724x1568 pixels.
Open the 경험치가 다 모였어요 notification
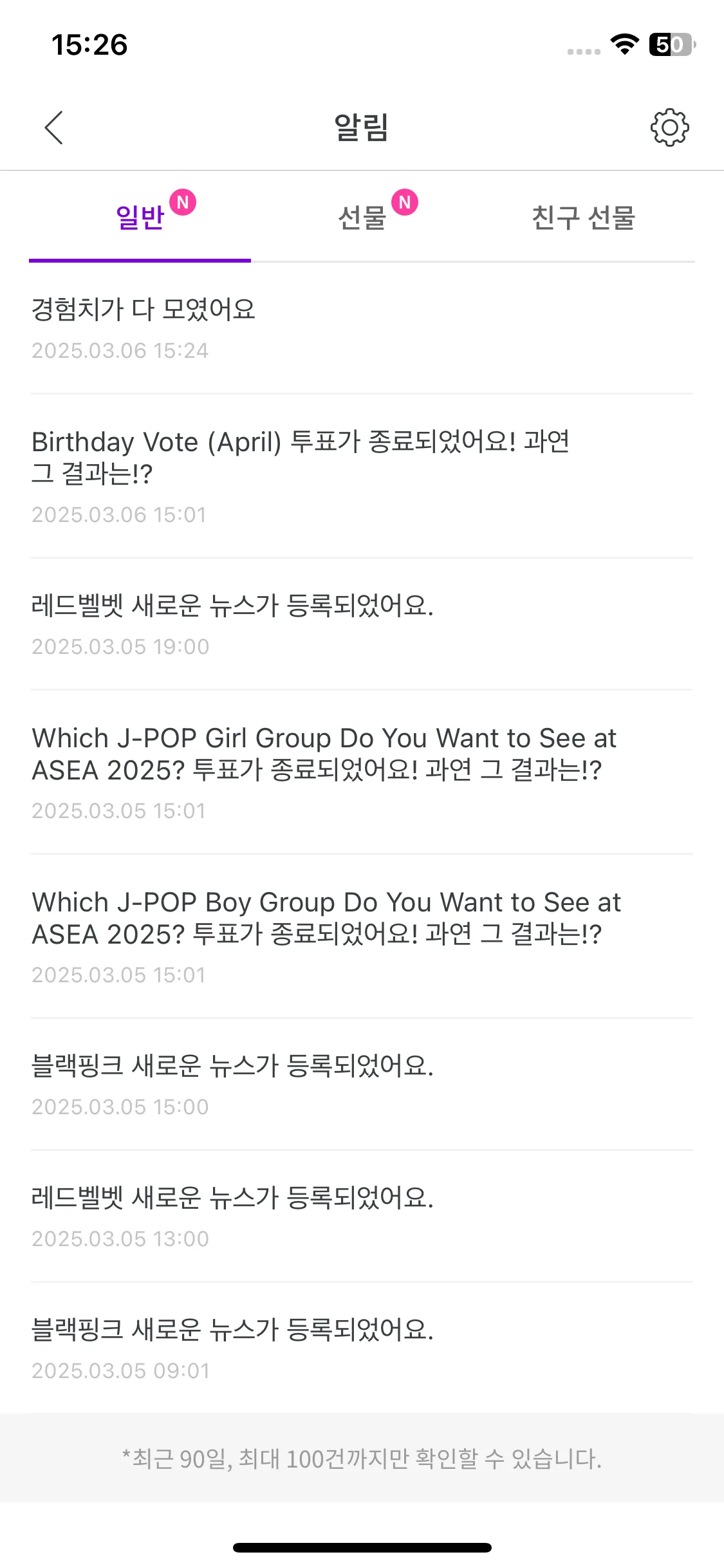click(x=362, y=329)
